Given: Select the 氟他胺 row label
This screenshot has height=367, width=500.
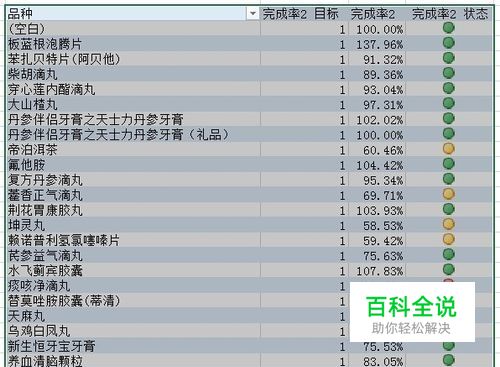Looking at the screenshot, I should pos(26,165).
